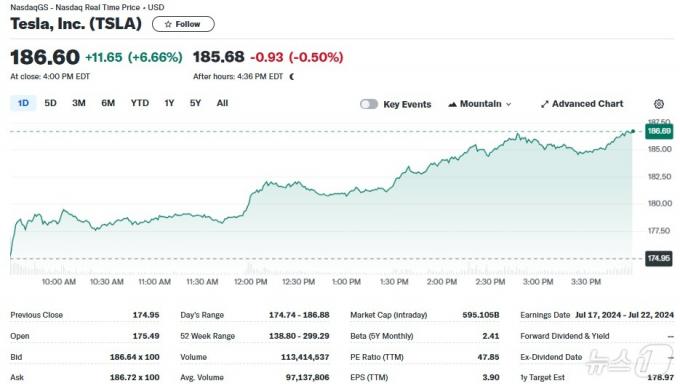Select the 3M range tab

point(78,103)
